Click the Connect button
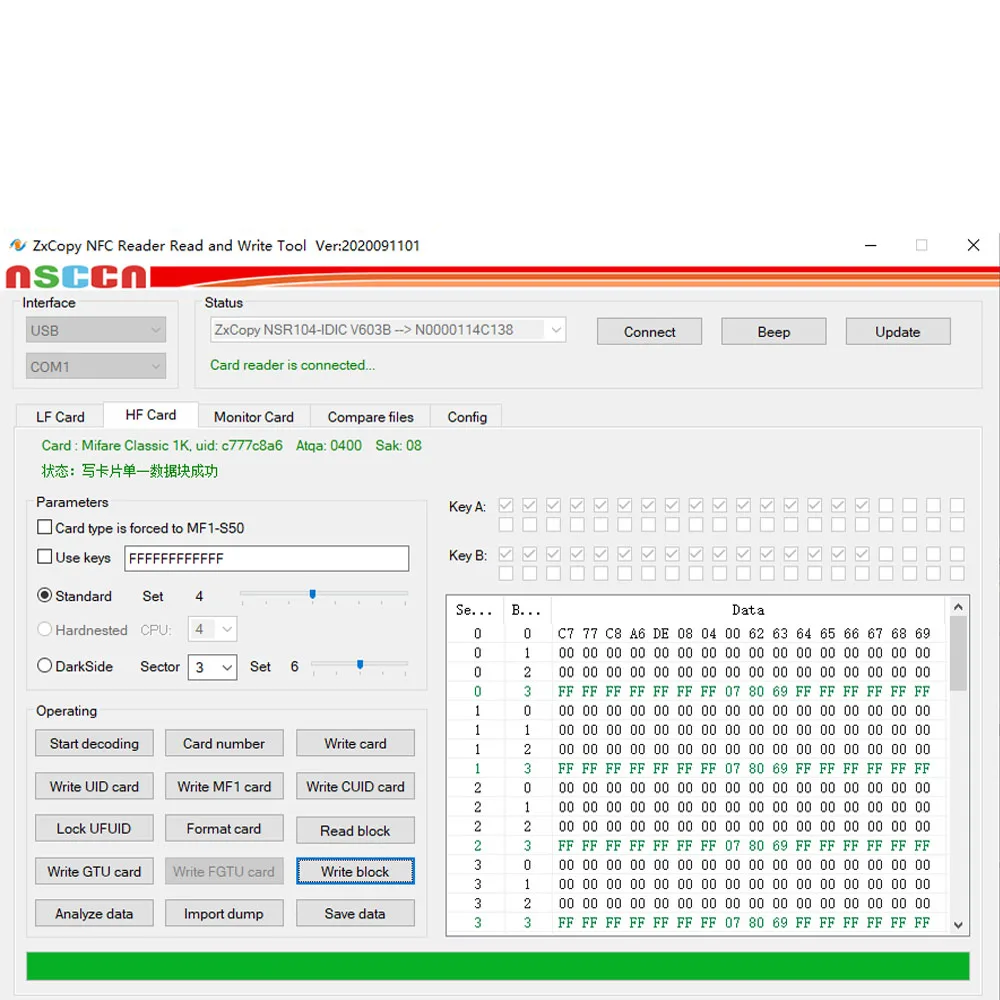 pyautogui.click(x=649, y=332)
